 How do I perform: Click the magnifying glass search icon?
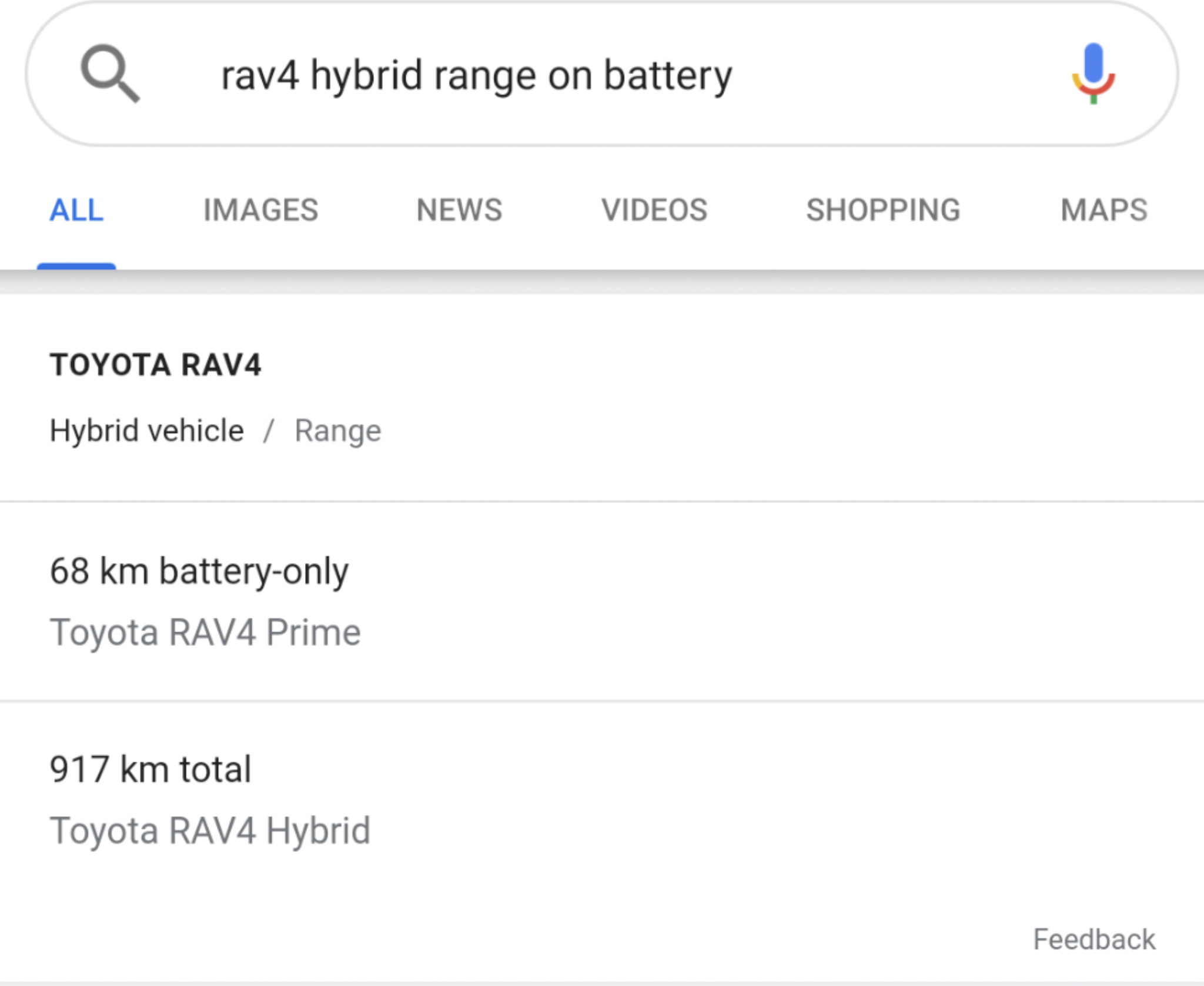coord(110,73)
